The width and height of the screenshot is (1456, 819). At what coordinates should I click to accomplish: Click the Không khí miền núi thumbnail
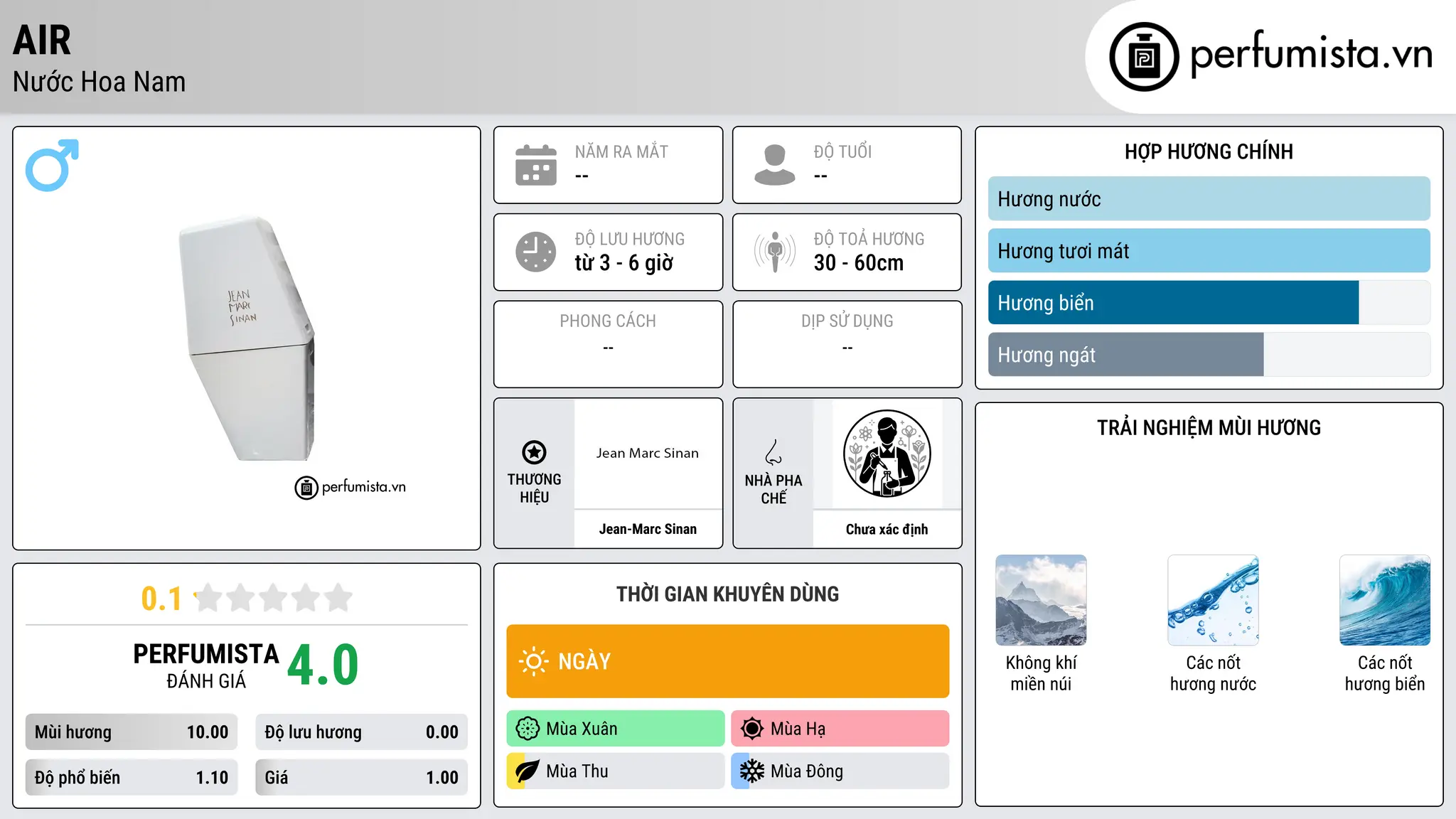pyautogui.click(x=1041, y=600)
